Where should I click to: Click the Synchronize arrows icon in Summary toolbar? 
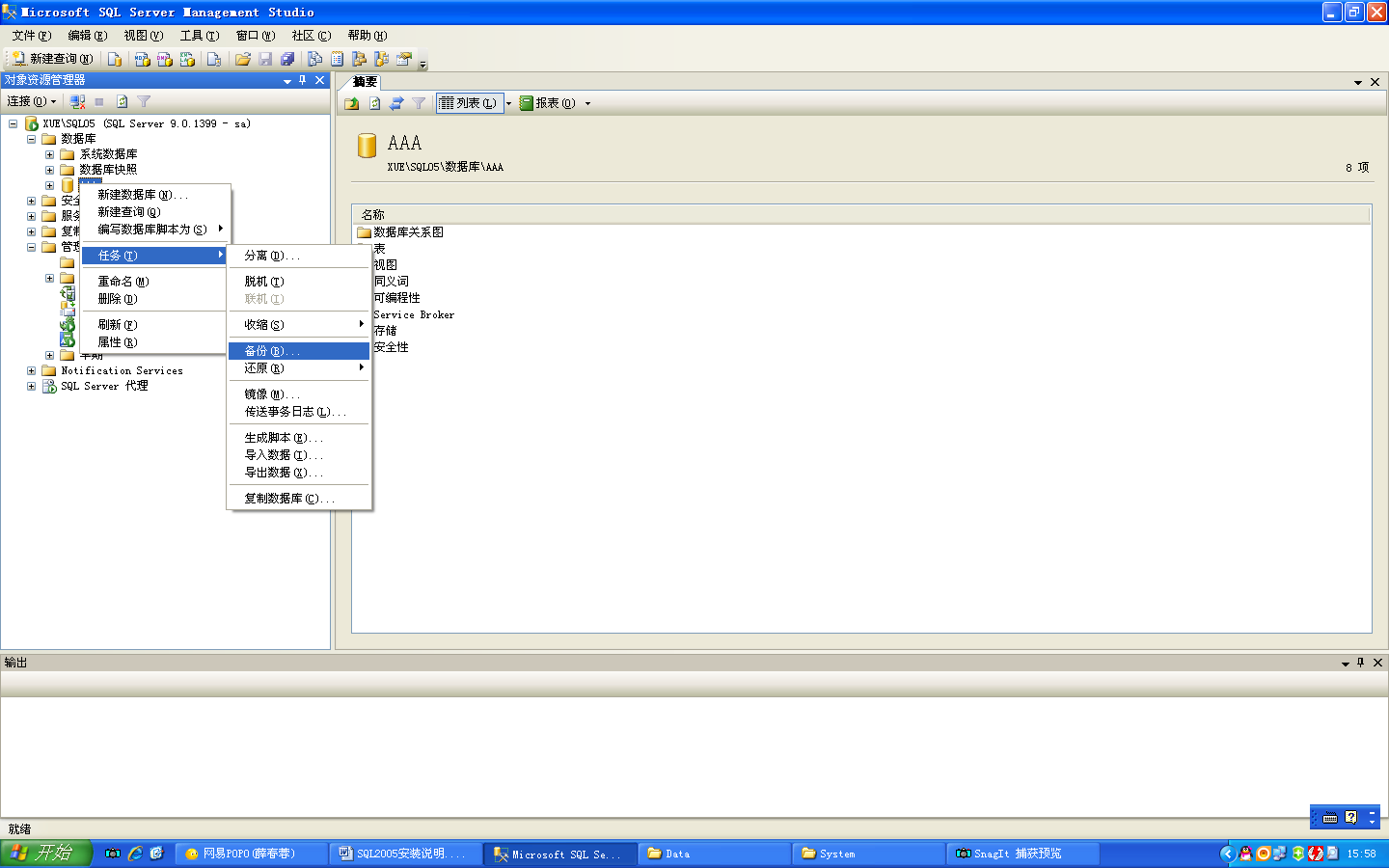[396, 103]
